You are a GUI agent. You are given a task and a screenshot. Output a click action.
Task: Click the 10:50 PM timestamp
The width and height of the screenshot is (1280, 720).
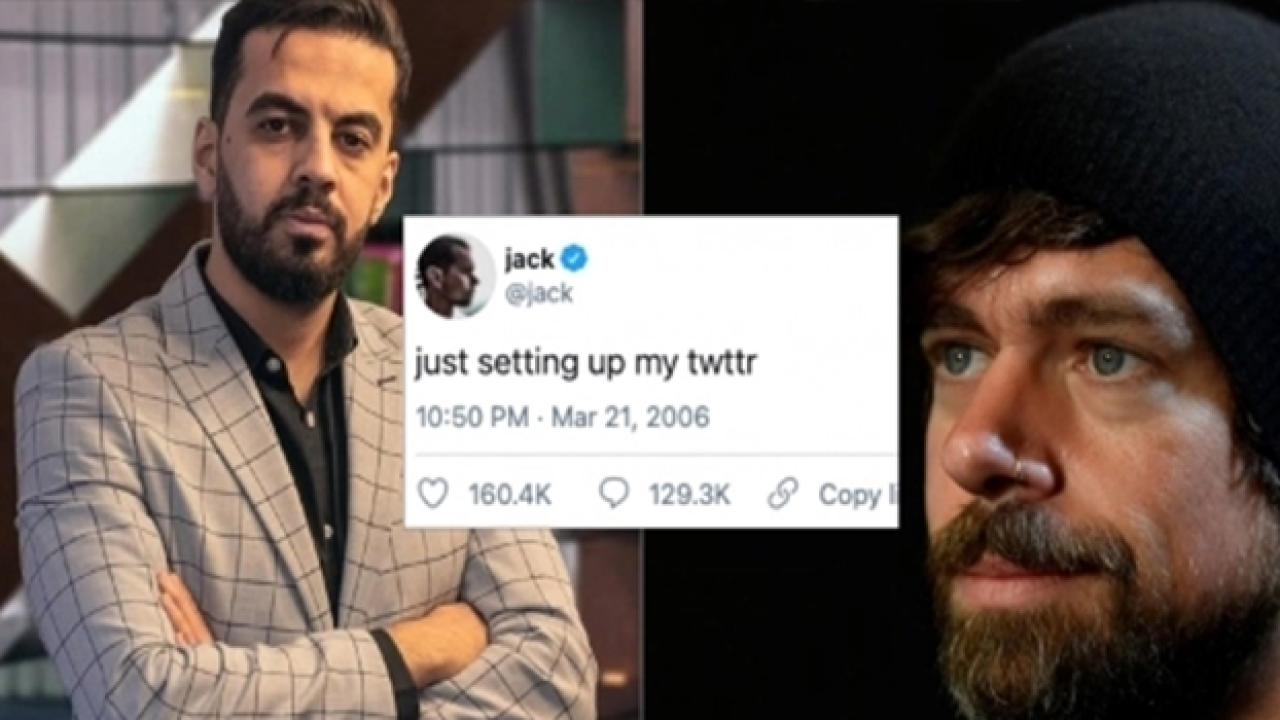(x=472, y=417)
